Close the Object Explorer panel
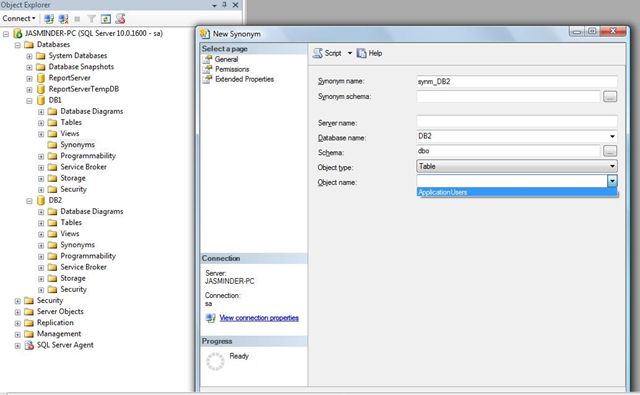 (x=236, y=5)
